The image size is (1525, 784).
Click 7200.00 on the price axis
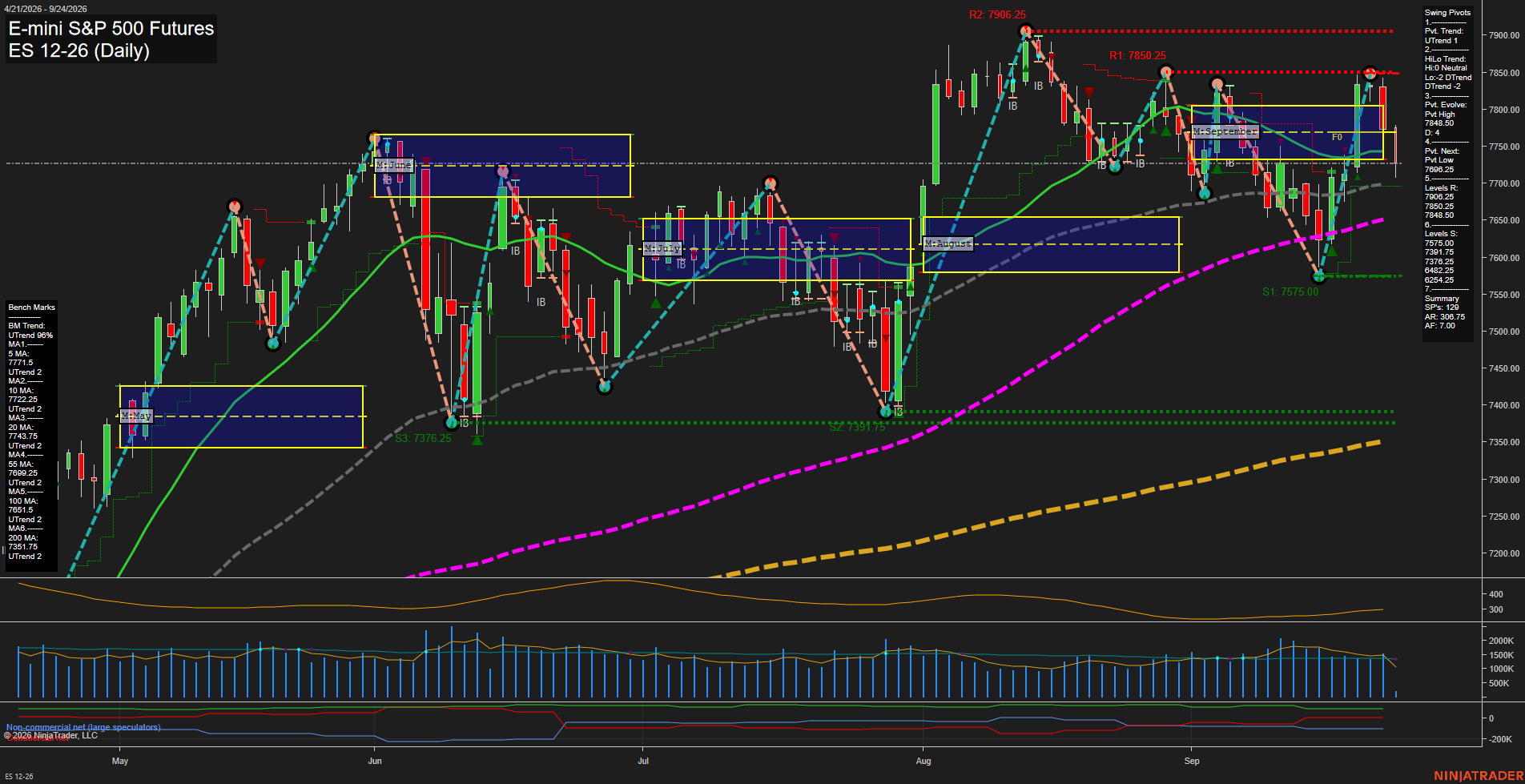(x=1504, y=553)
